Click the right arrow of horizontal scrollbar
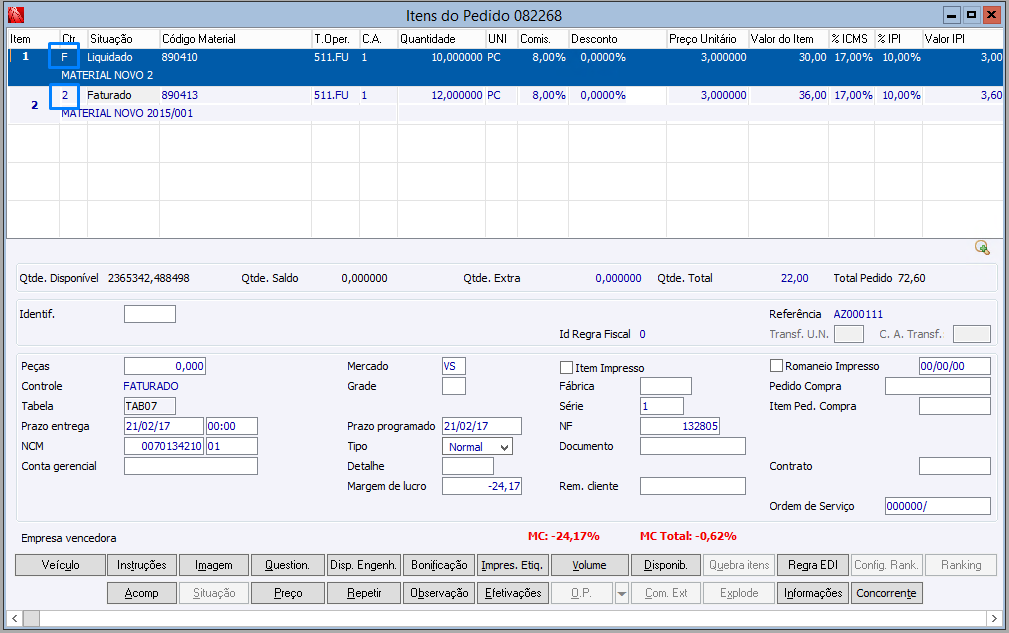The image size is (1009, 633). click(x=993, y=617)
